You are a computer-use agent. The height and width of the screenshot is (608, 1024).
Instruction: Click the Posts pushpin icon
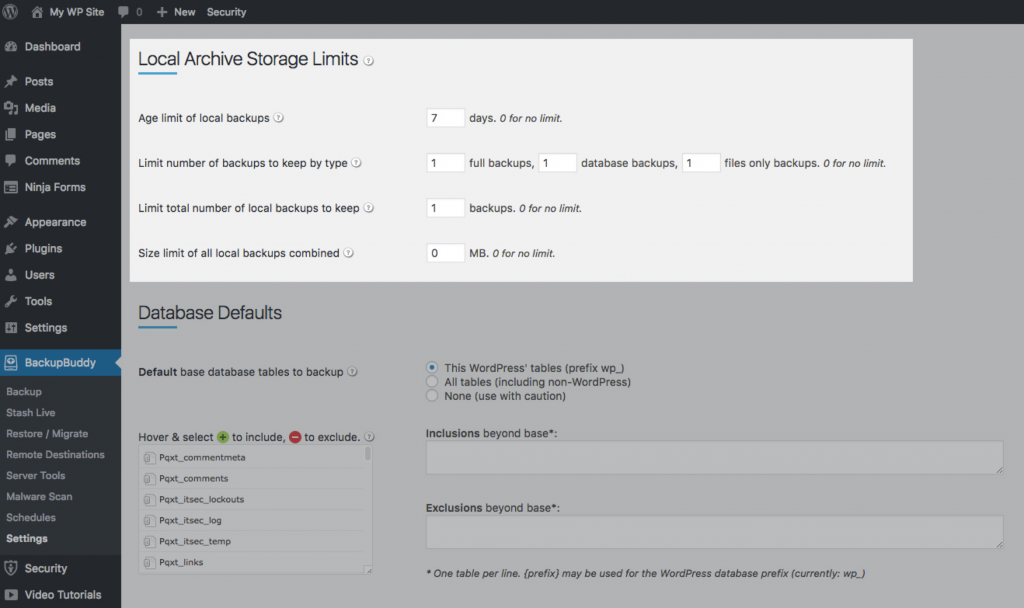click(10, 82)
